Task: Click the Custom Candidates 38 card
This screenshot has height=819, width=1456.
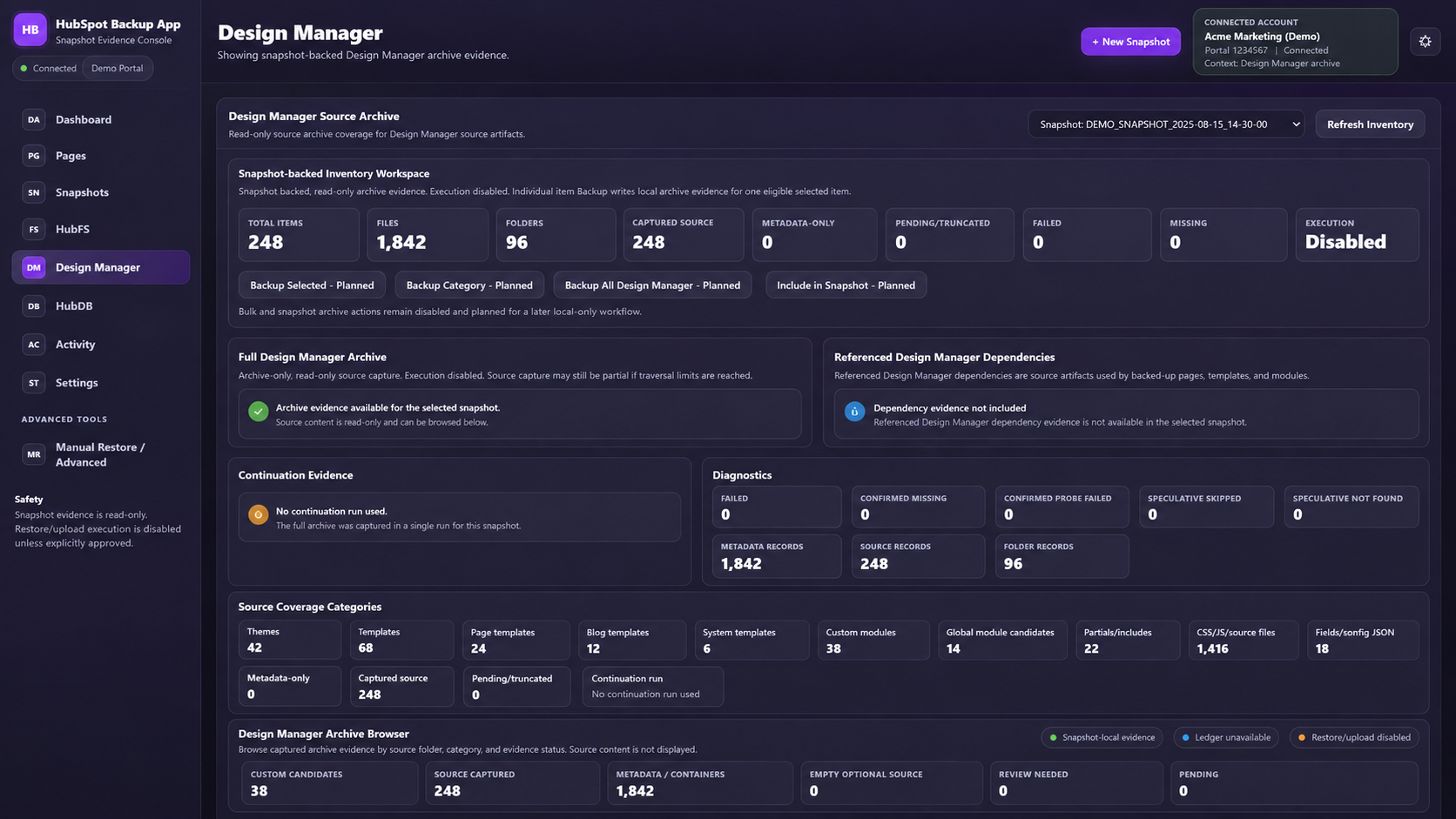Action: pos(330,782)
